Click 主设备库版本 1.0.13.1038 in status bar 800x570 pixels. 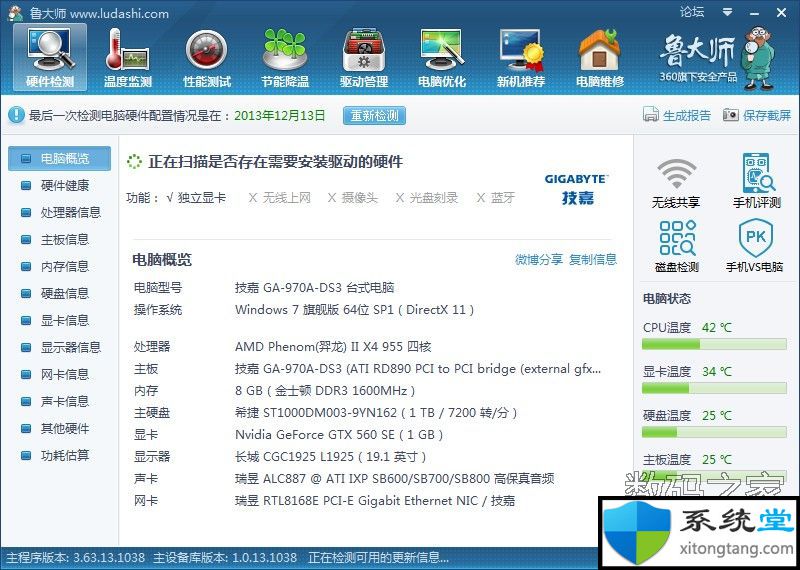pyautogui.click(x=225, y=557)
